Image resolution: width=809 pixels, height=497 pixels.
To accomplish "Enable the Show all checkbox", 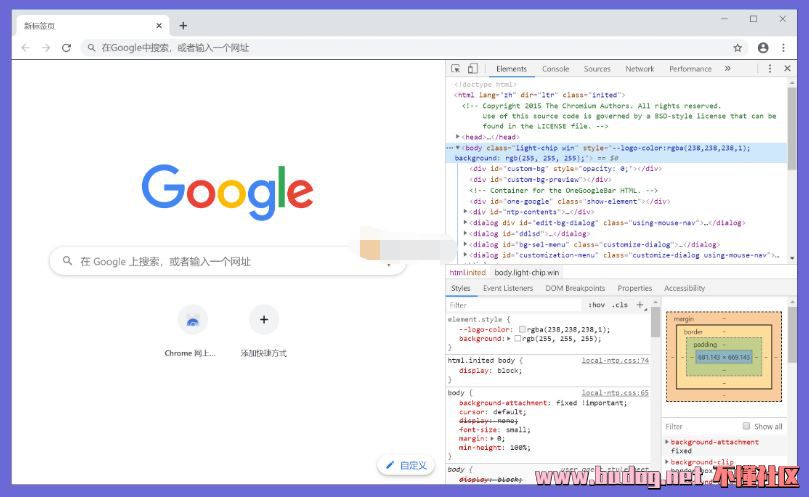I will (x=747, y=426).
